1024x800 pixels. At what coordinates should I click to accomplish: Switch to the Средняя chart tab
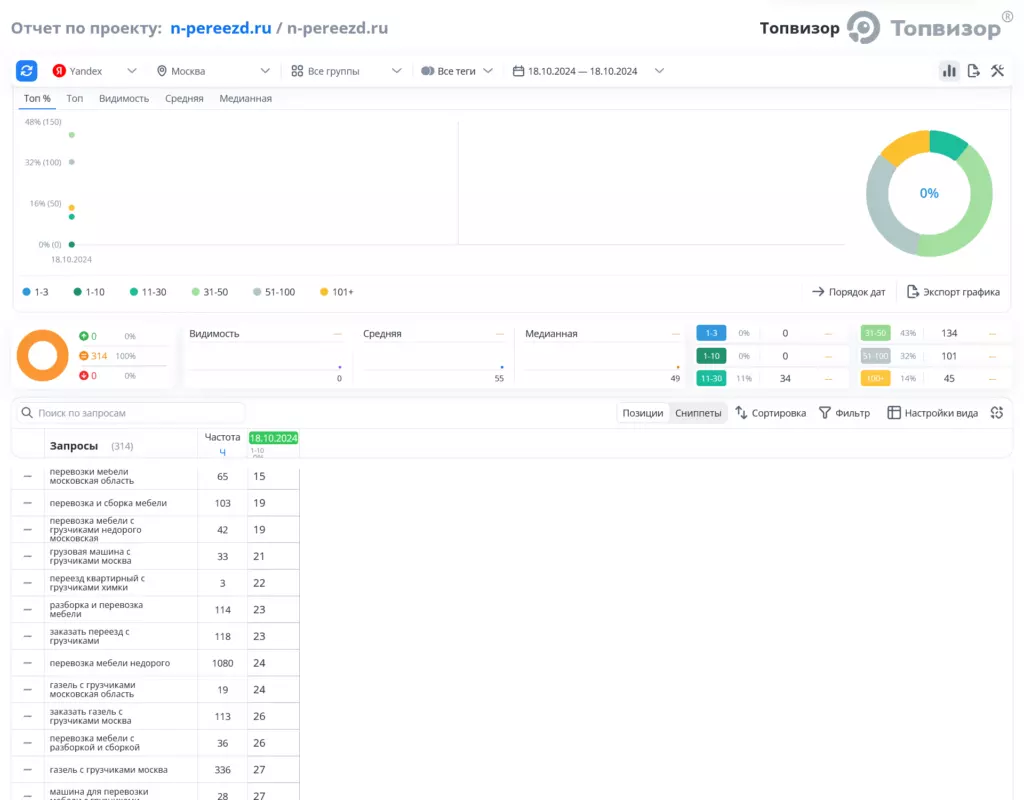(x=184, y=99)
